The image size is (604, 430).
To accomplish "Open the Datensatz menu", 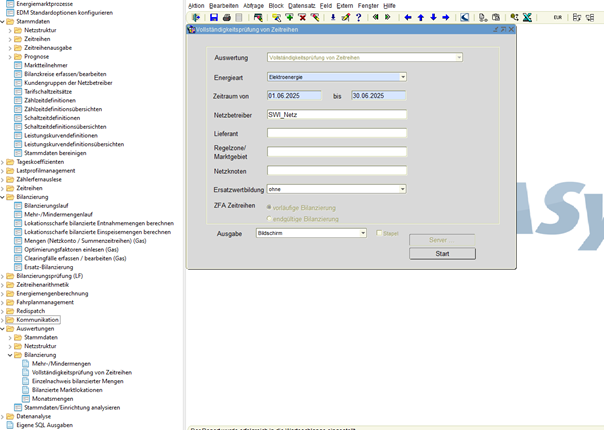I will click(302, 6).
